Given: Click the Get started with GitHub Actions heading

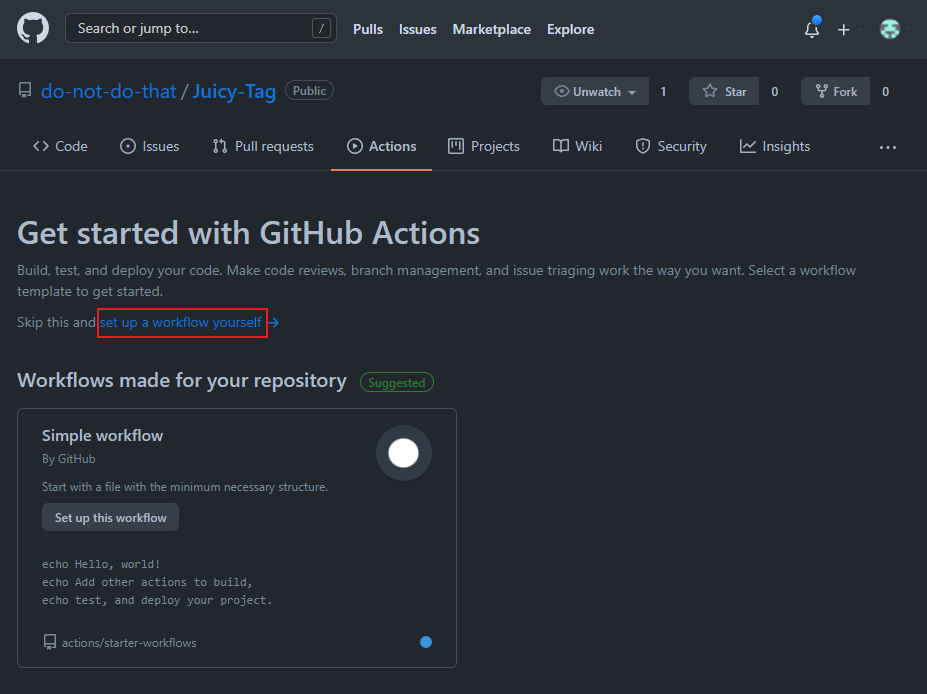Looking at the screenshot, I should point(248,233).
